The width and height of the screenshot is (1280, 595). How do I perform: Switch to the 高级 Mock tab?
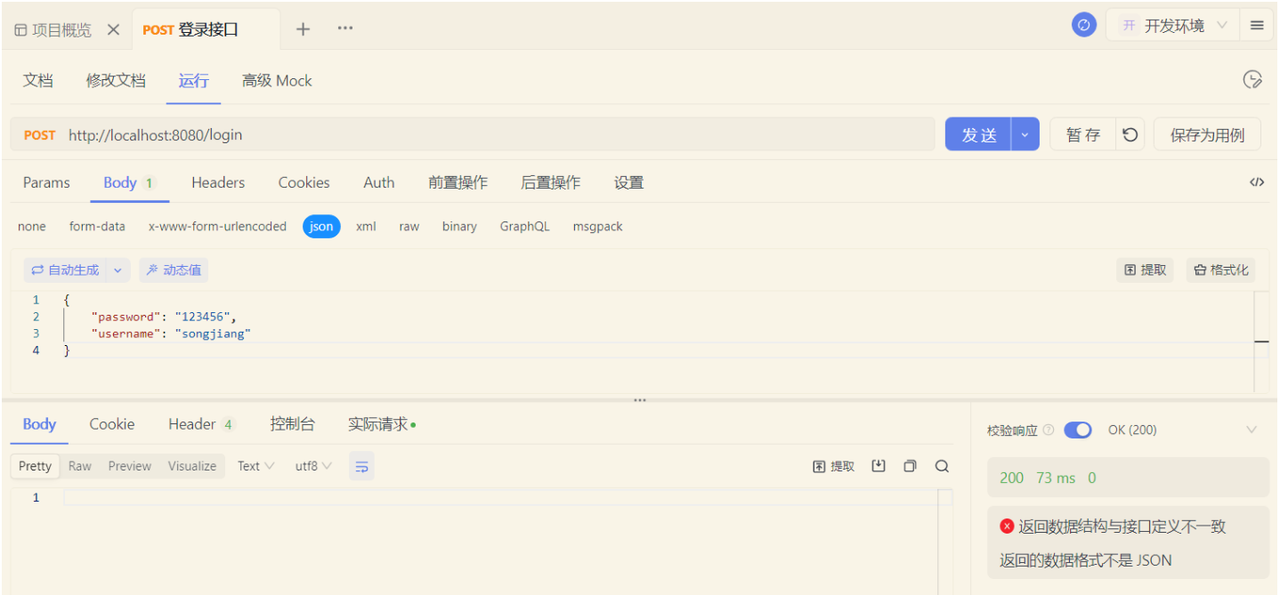click(276, 81)
